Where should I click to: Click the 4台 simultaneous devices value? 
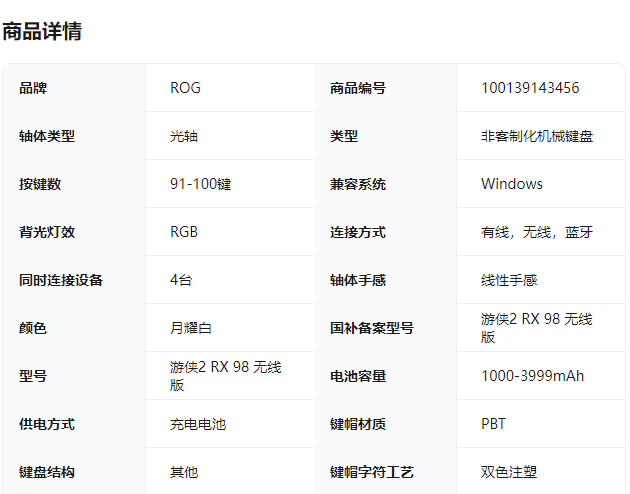[180, 280]
